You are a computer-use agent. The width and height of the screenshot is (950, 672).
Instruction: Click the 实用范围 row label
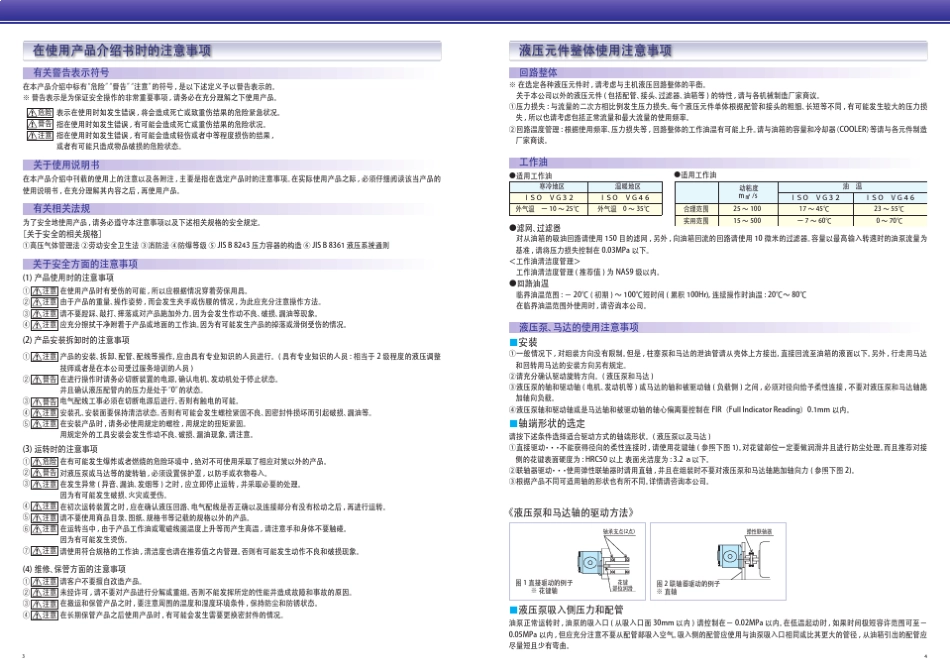(x=697, y=221)
